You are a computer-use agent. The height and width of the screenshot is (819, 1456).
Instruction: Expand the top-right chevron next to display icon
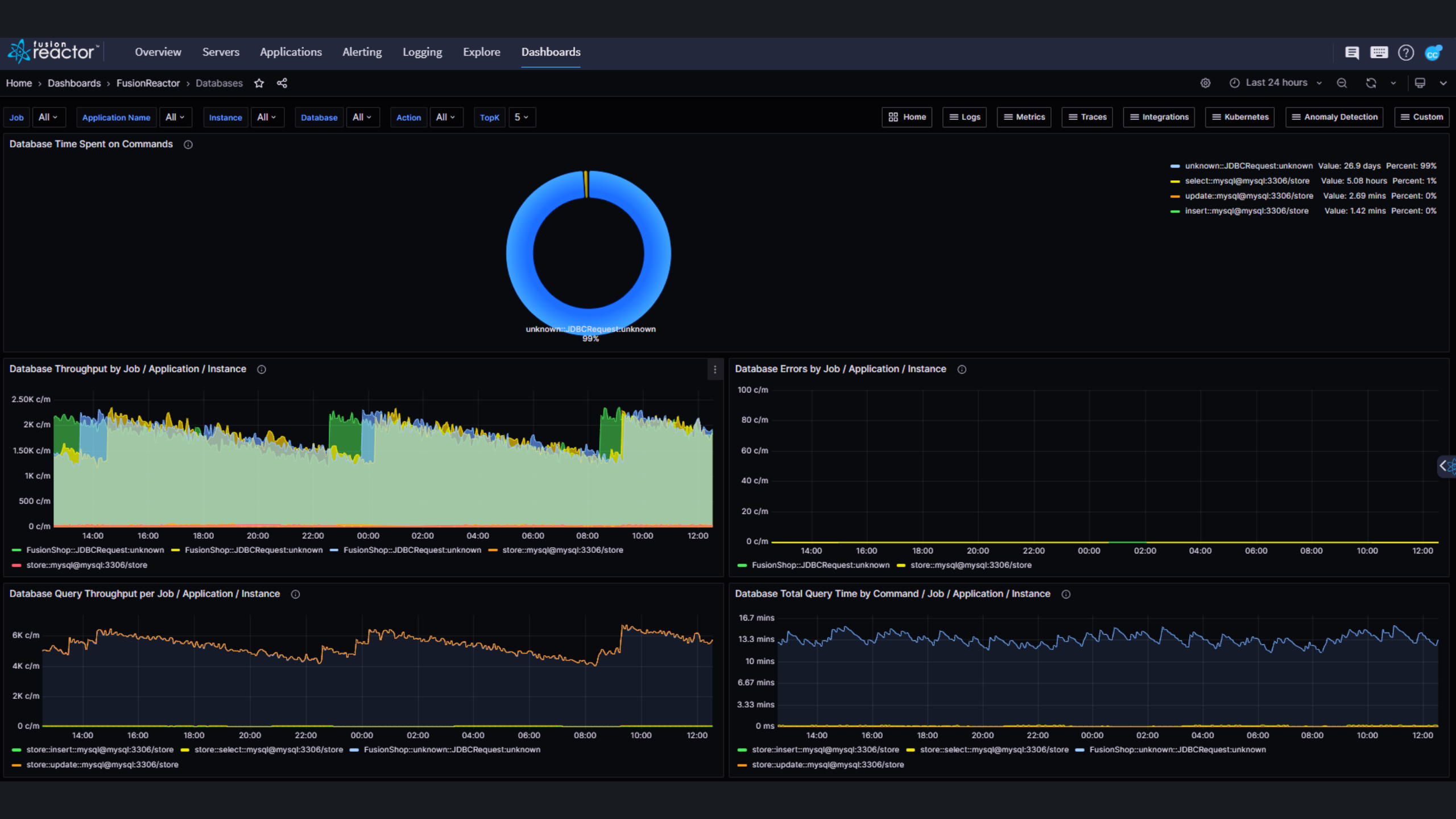tap(1443, 83)
